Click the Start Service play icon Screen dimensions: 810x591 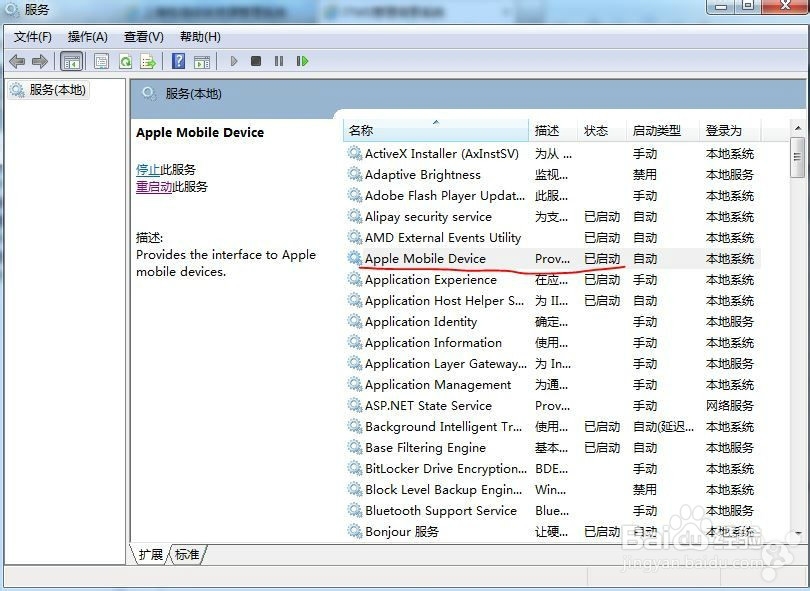pyautogui.click(x=234, y=61)
